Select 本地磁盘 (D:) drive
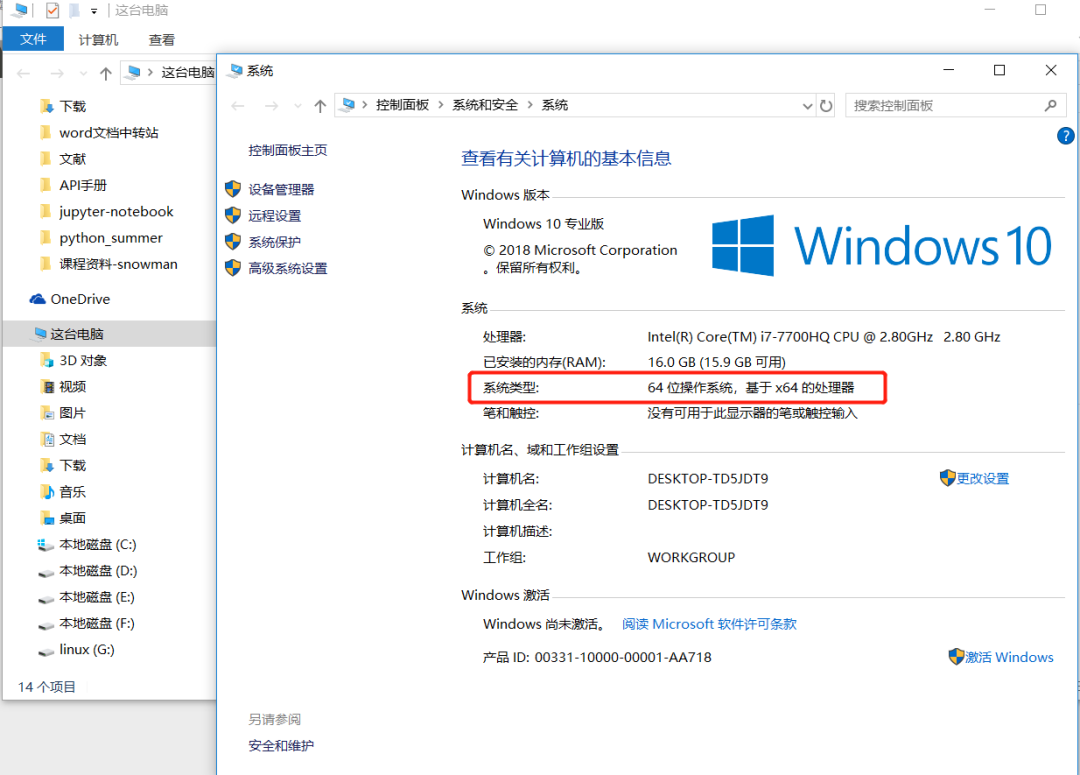The width and height of the screenshot is (1080, 775). tap(97, 570)
